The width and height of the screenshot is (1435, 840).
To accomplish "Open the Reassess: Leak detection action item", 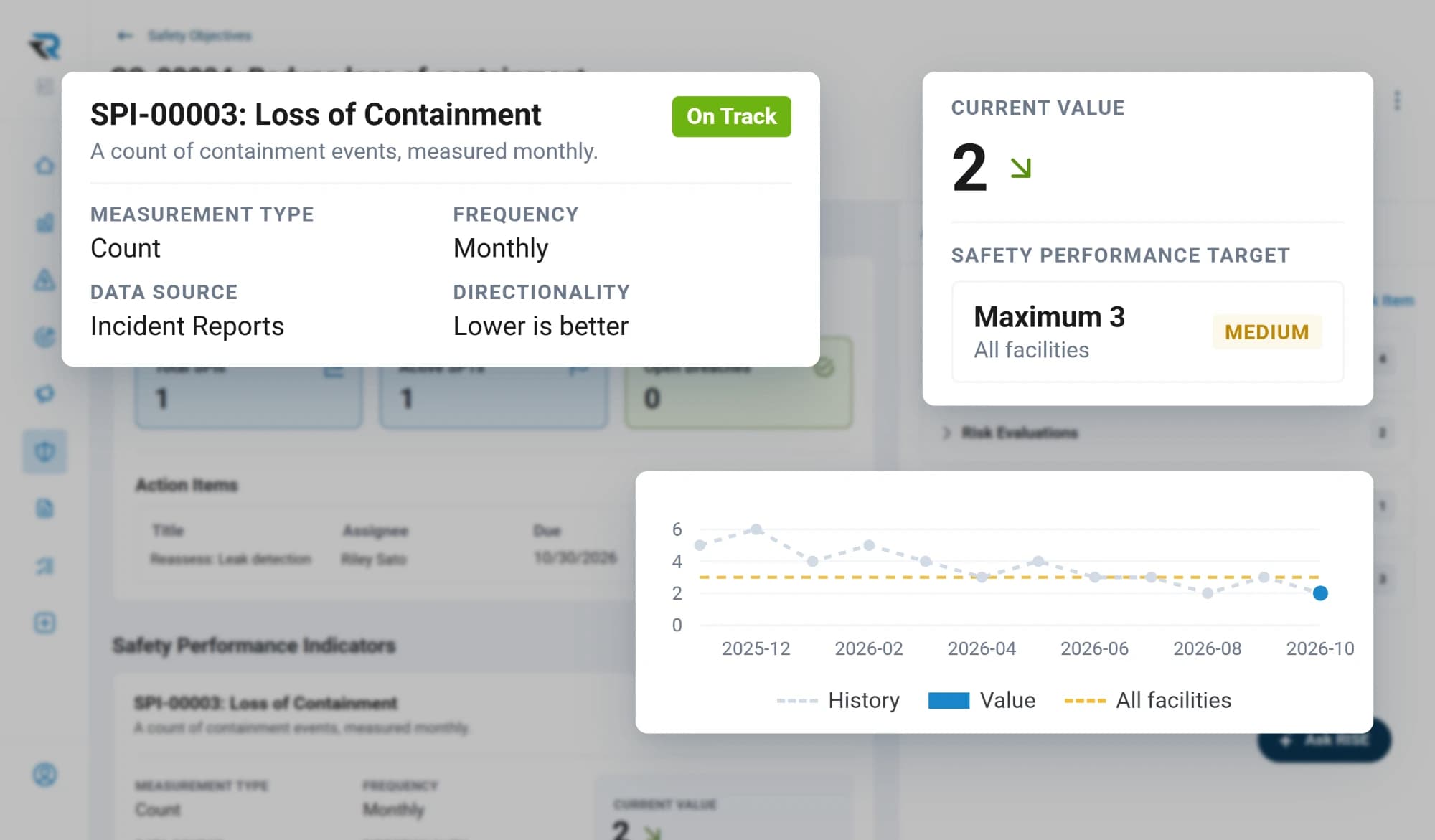I will (230, 559).
